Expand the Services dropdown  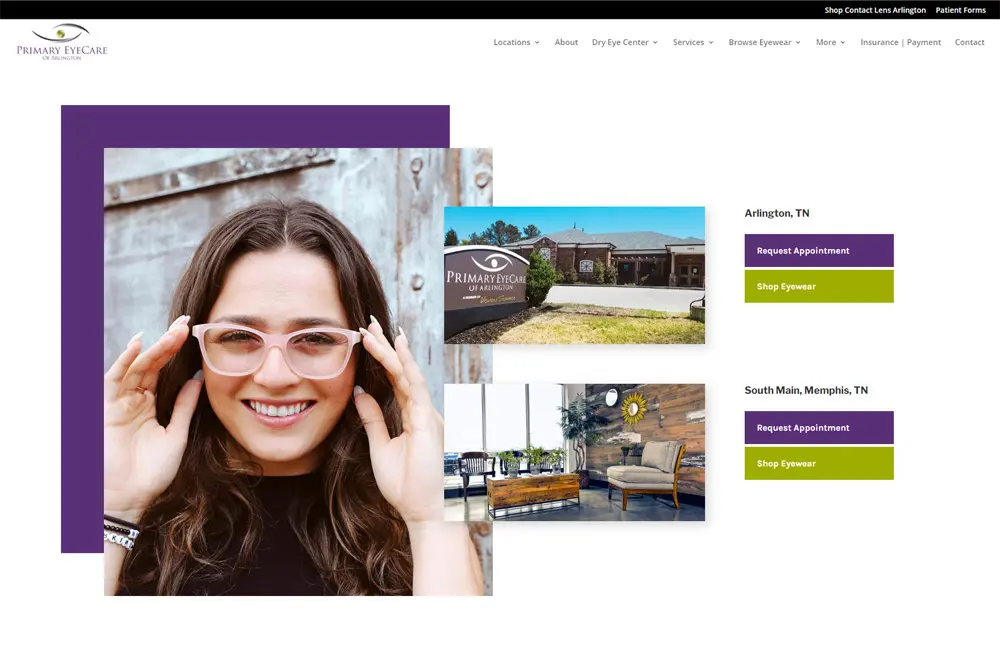point(693,42)
